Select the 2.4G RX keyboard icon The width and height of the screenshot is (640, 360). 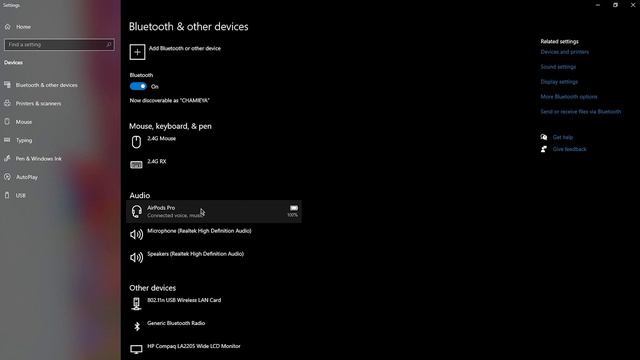pyautogui.click(x=136, y=165)
